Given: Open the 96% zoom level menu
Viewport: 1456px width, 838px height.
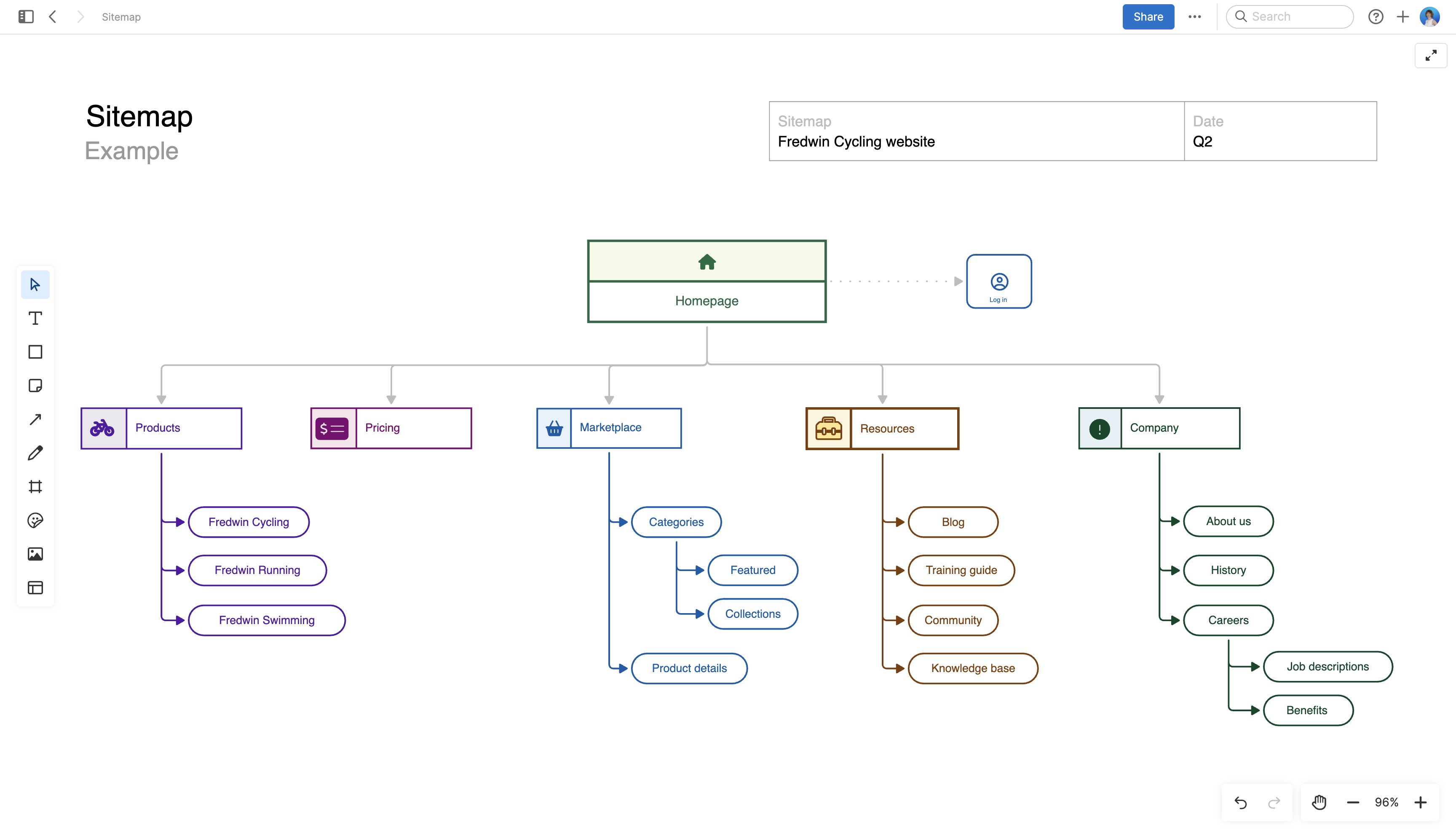Looking at the screenshot, I should pyautogui.click(x=1386, y=802).
